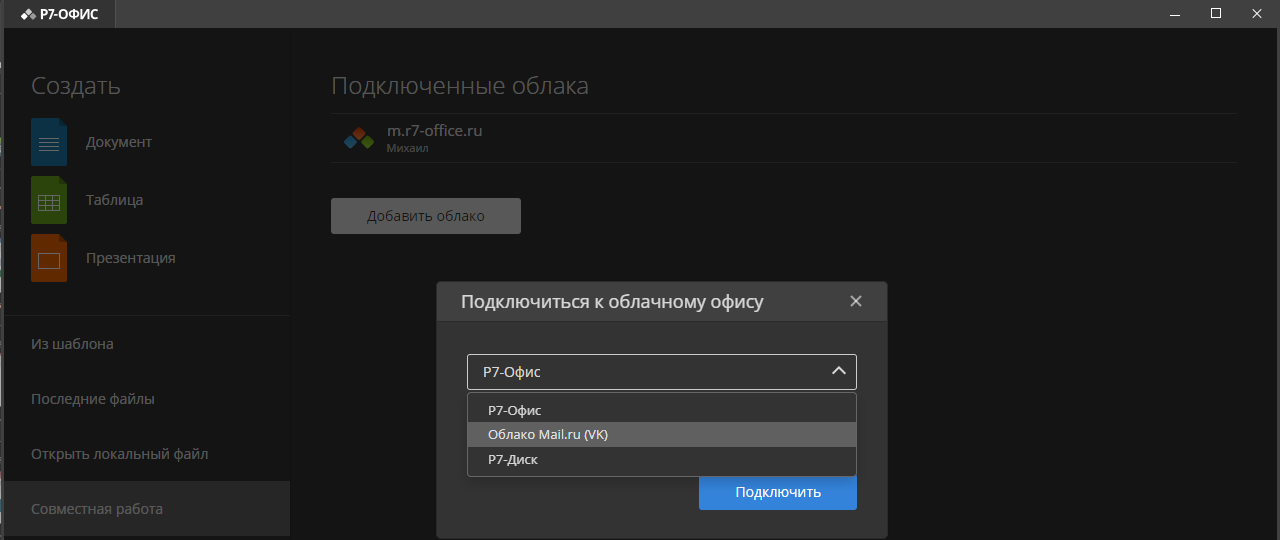This screenshot has height=540, width=1280.
Task: Open the m.r7-office.ru connected cloud entry
Action: (x=784, y=138)
